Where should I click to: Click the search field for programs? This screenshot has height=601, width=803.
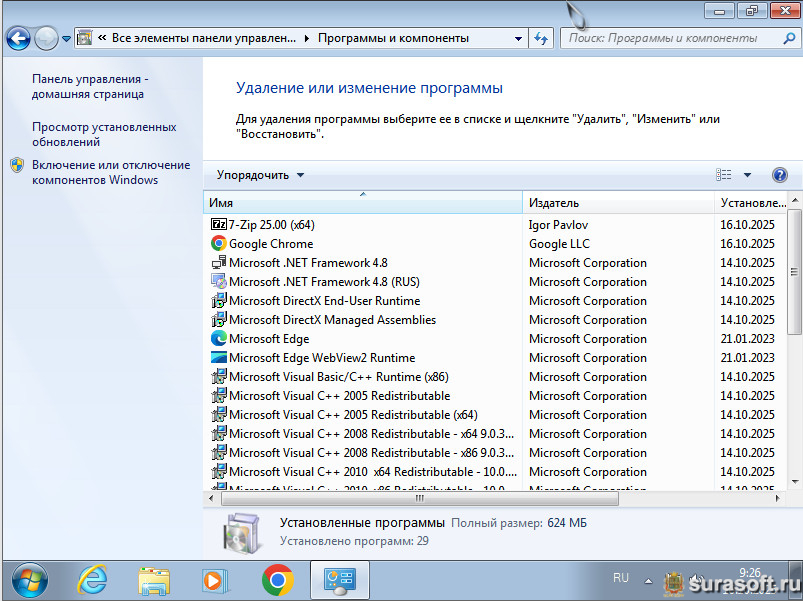point(670,39)
